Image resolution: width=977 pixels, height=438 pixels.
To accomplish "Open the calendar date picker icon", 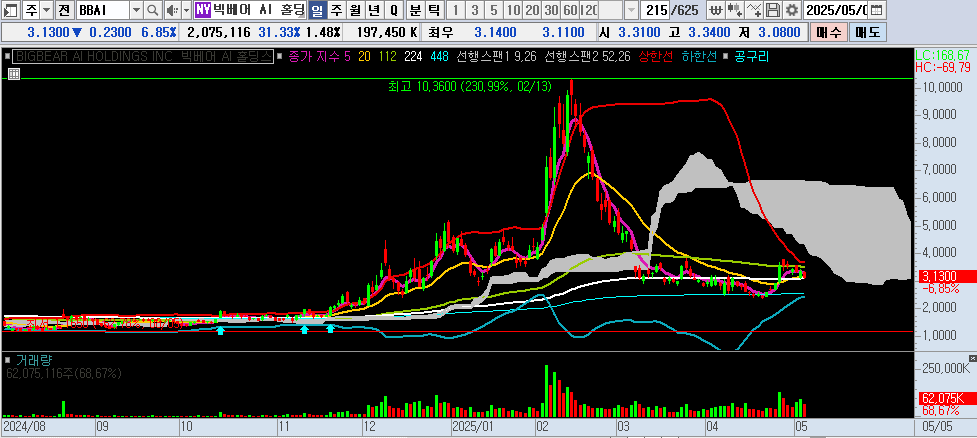I will coord(876,9).
